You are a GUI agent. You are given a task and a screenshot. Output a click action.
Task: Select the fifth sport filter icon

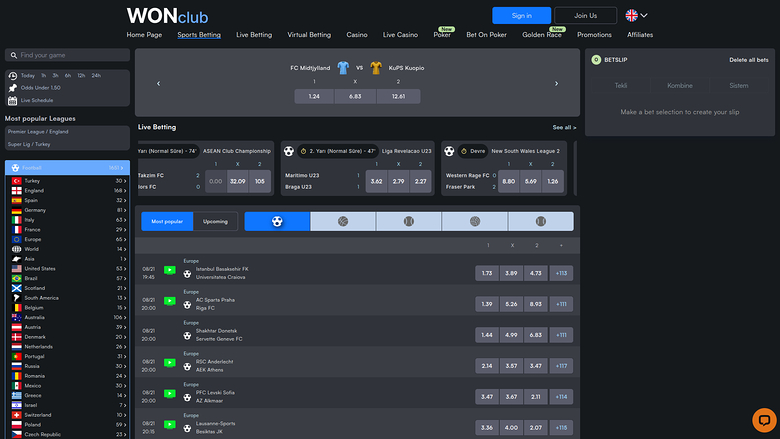coord(541,221)
